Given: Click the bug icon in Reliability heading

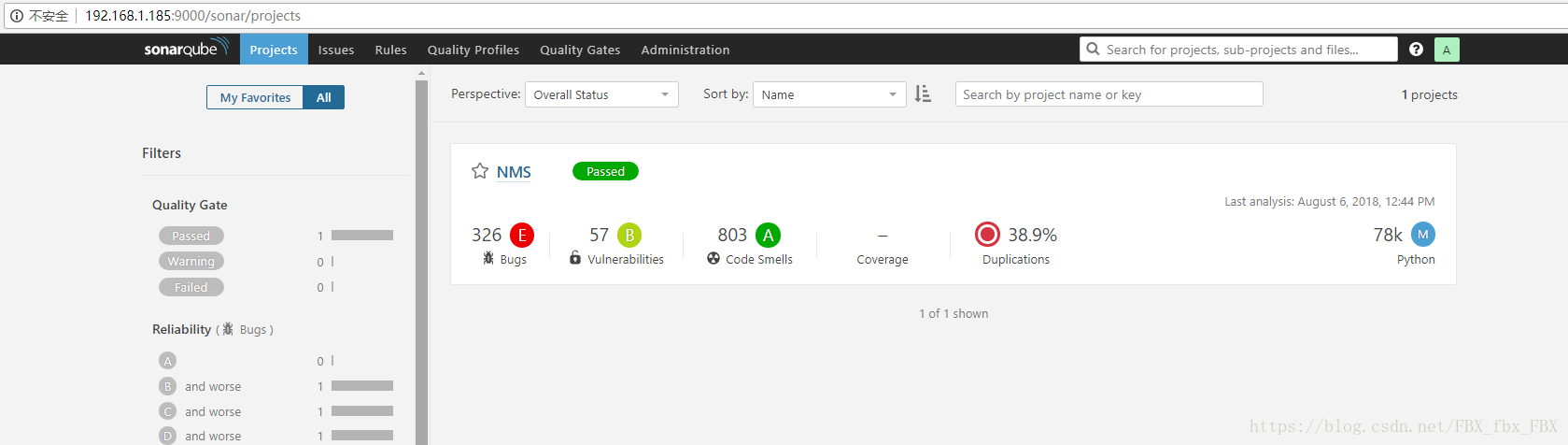Looking at the screenshot, I should tap(228, 329).
